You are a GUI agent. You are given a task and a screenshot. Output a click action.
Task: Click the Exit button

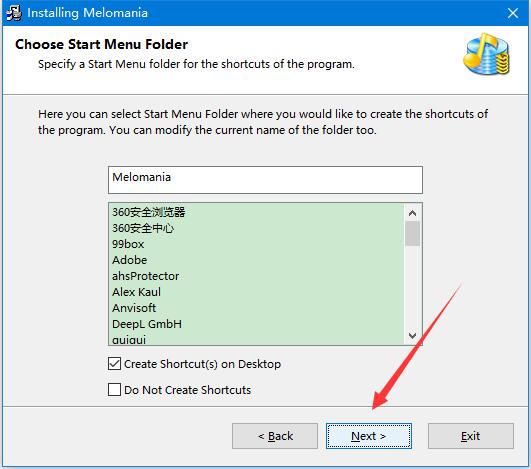point(471,436)
